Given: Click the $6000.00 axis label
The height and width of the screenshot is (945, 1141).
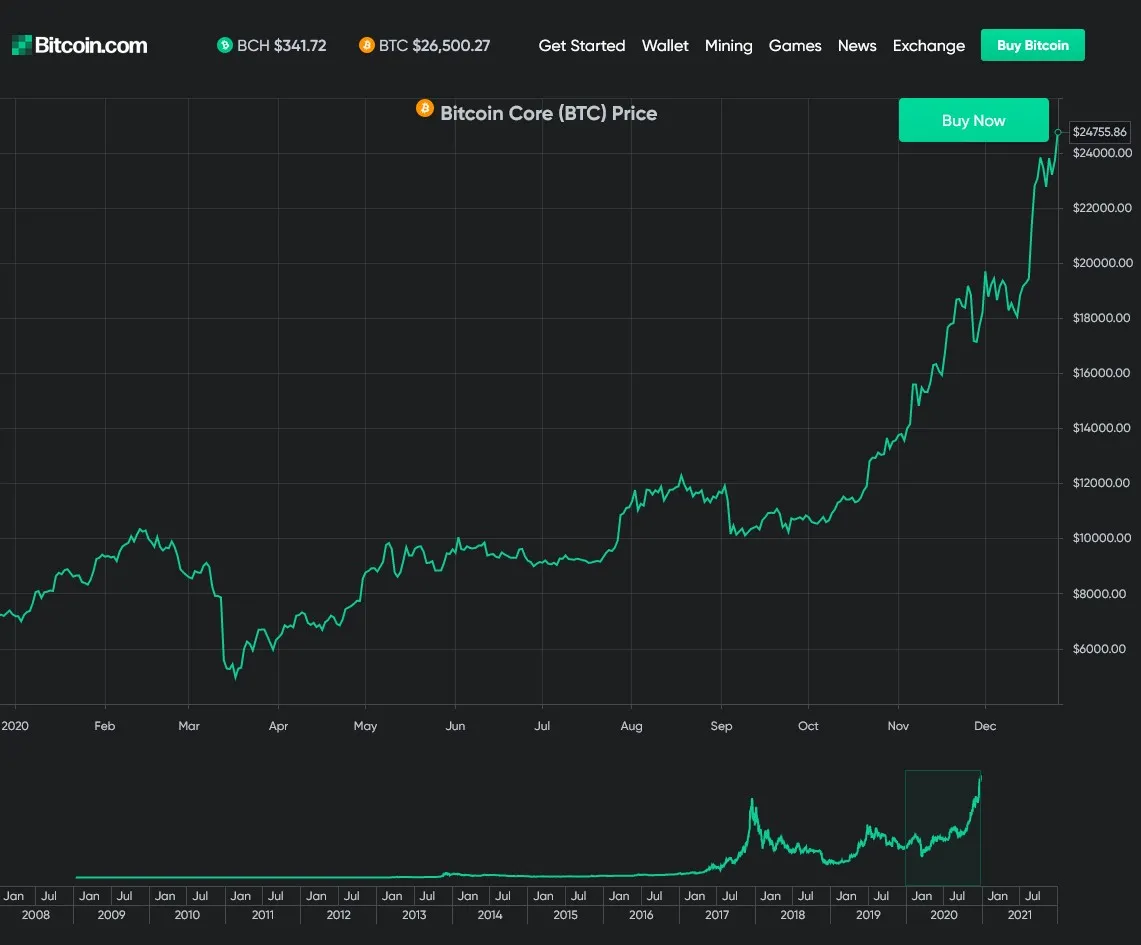Looking at the screenshot, I should pos(1099,648).
